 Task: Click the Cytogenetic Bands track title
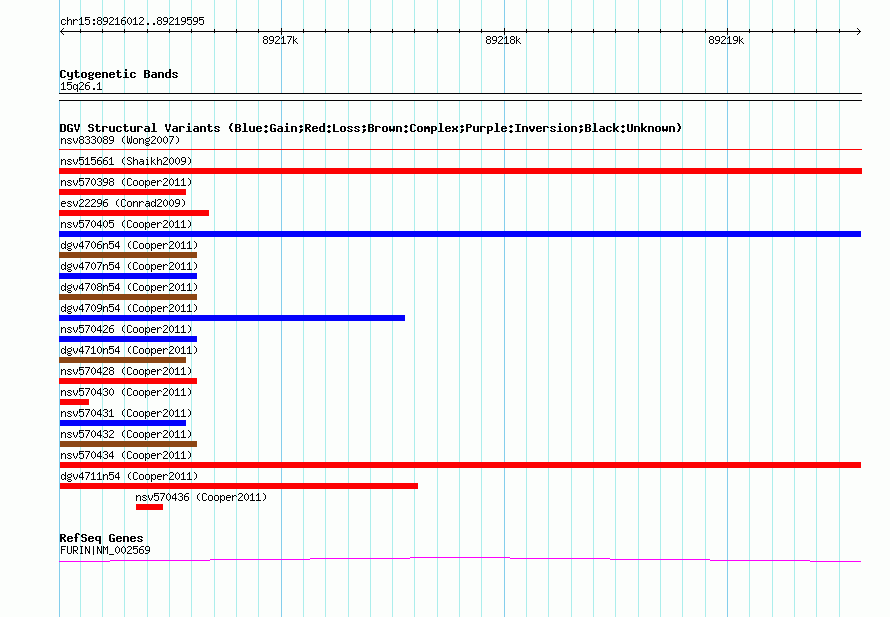coord(119,74)
